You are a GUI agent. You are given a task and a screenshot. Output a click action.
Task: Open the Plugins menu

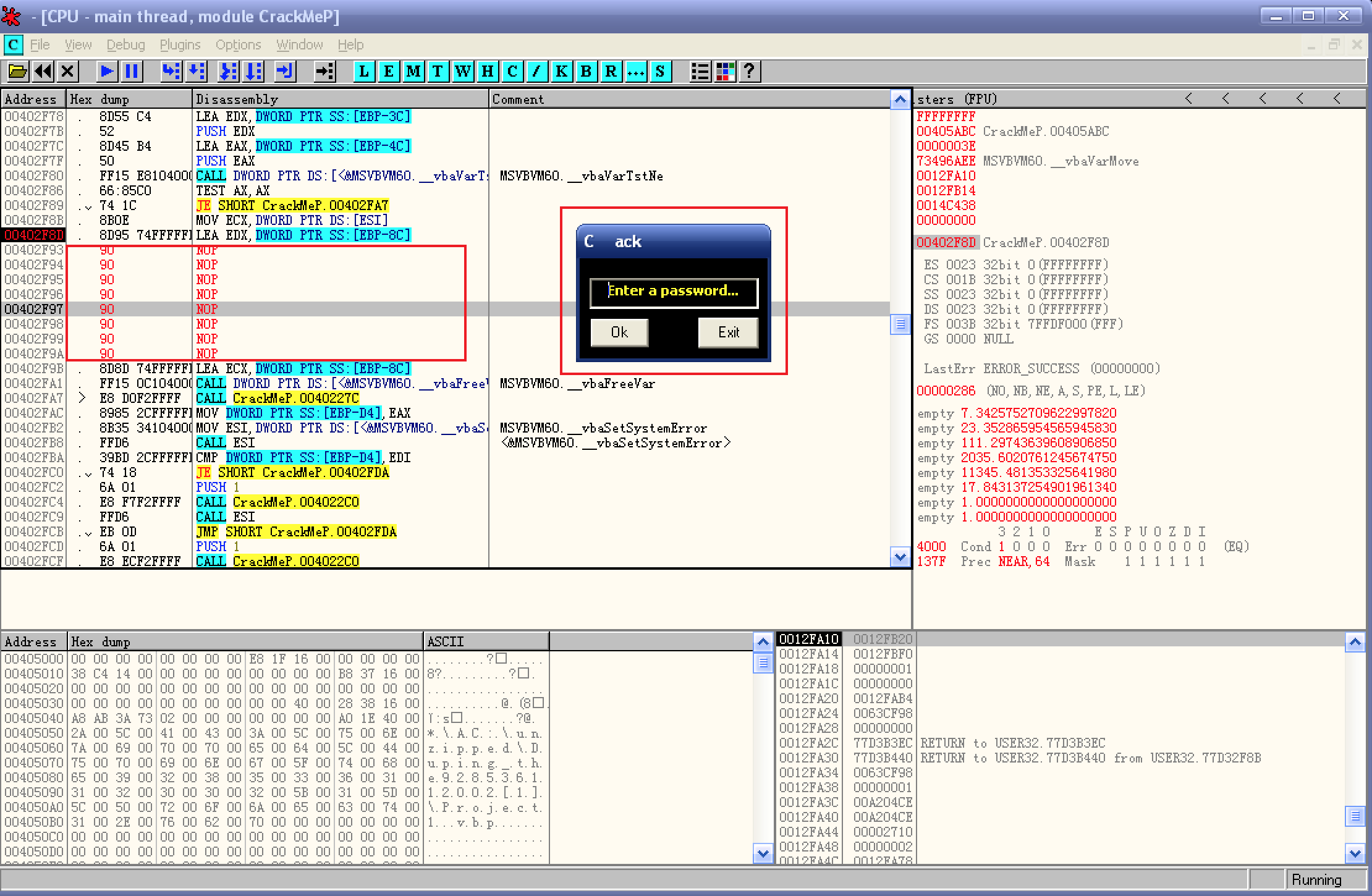(x=180, y=45)
